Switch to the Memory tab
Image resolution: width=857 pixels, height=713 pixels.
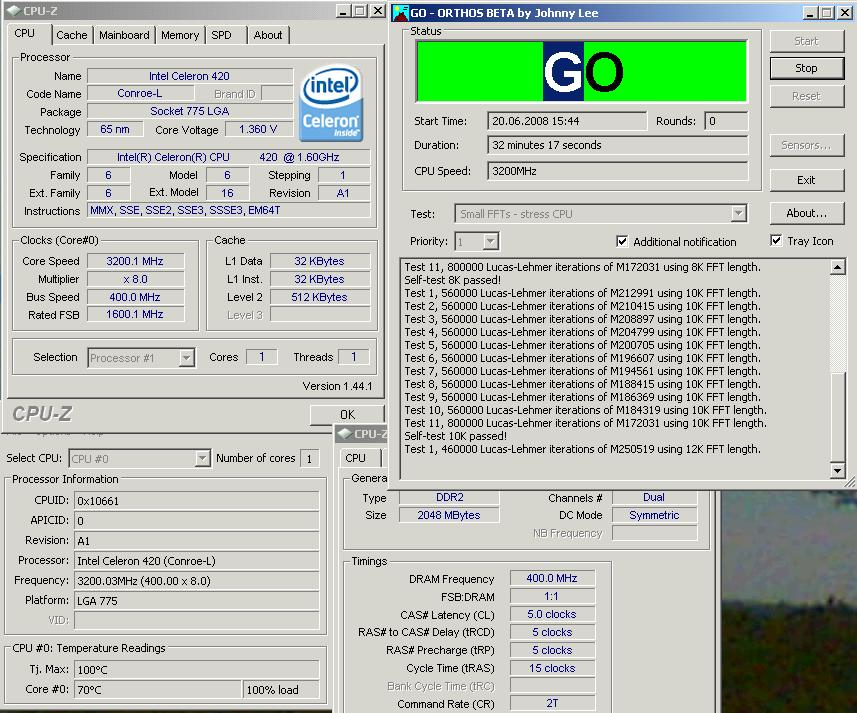coord(180,35)
